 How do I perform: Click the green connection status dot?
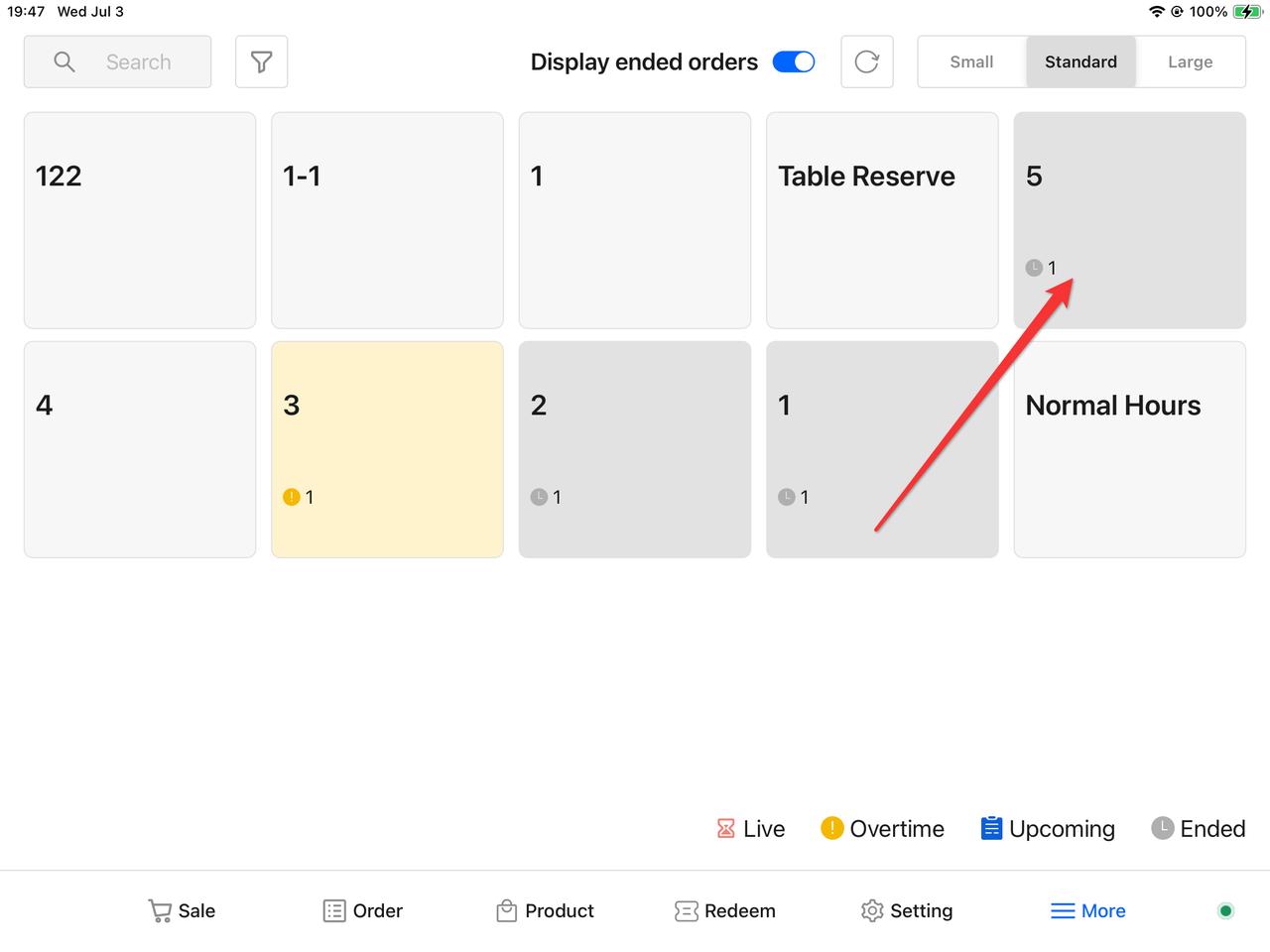tap(1225, 910)
